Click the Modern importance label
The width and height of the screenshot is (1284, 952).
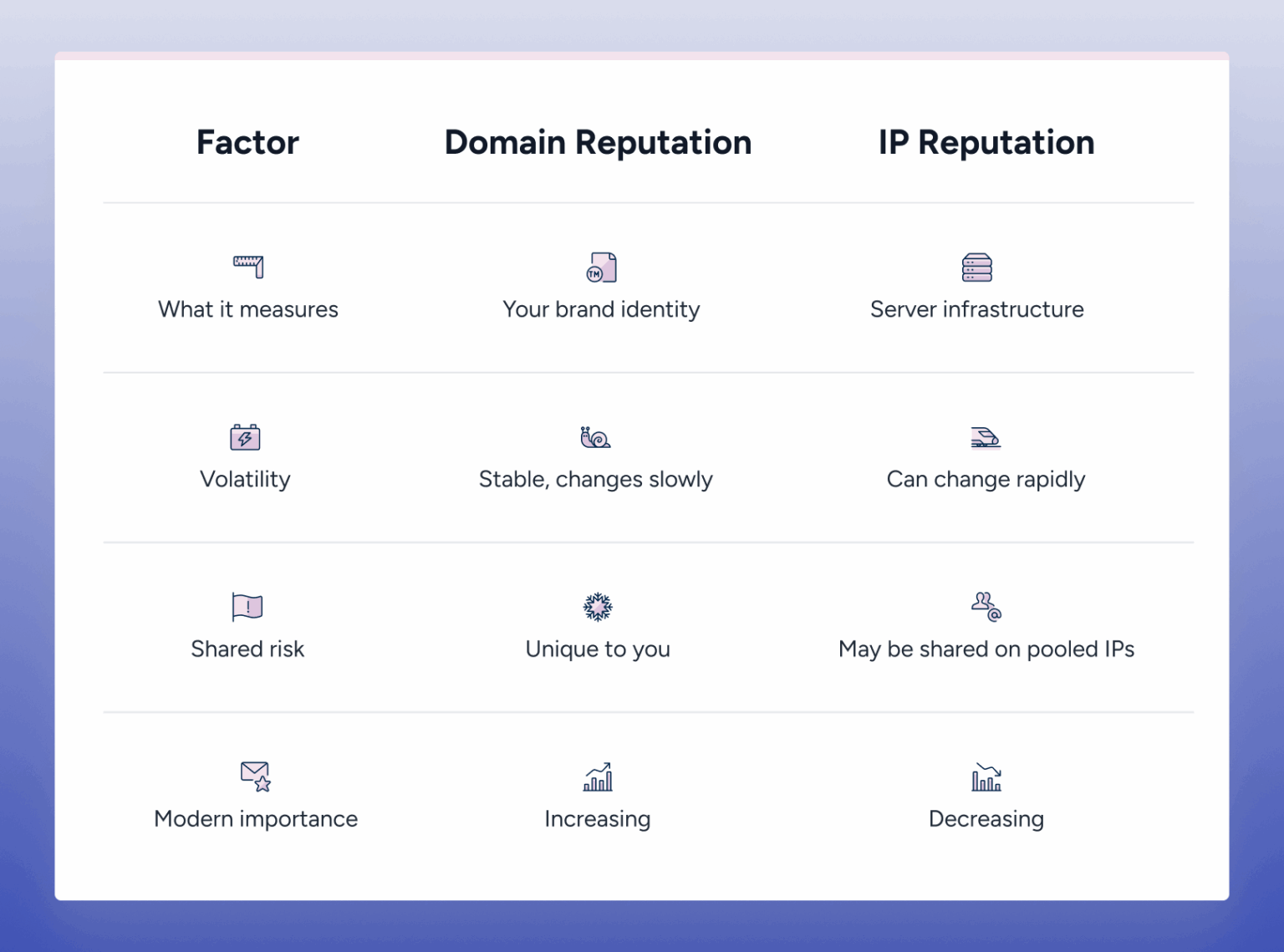tap(256, 819)
